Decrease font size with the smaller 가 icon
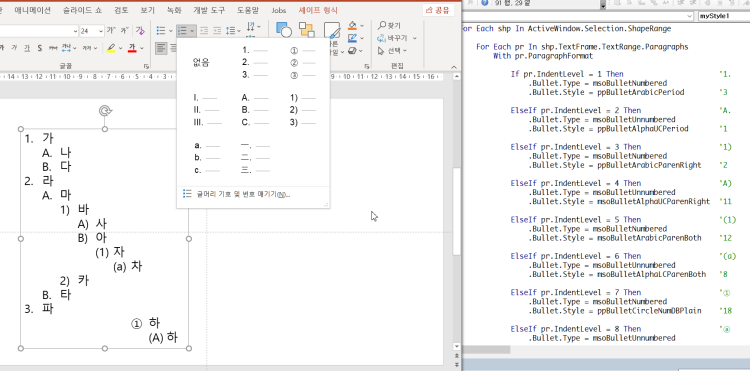Viewport: 750px width, 371px height. 124,31
